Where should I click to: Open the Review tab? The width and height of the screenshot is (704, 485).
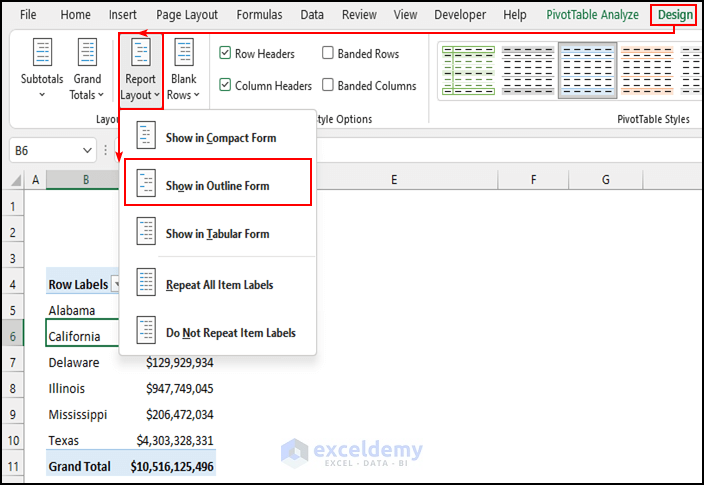[x=359, y=15]
